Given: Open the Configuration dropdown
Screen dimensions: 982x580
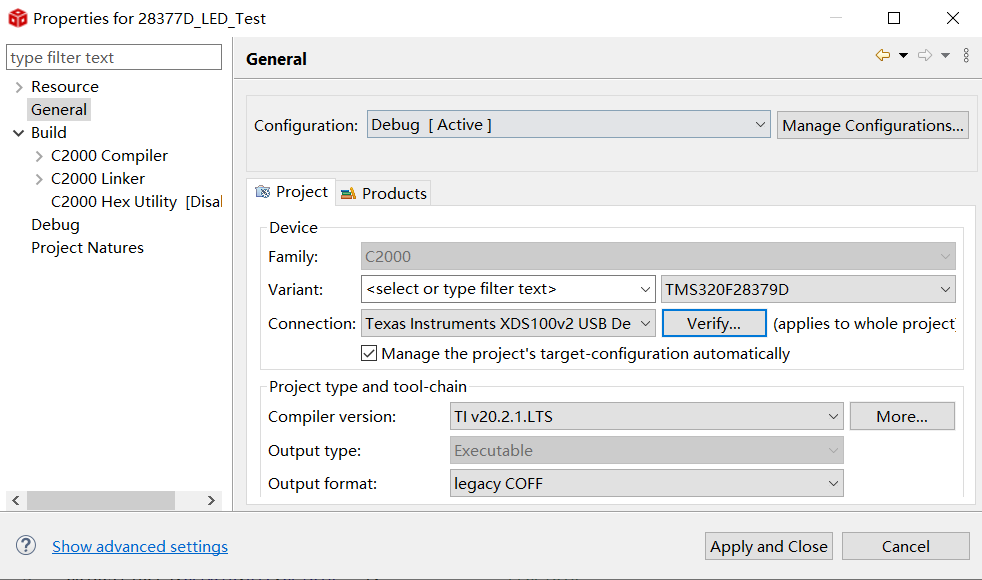Looking at the screenshot, I should pyautogui.click(x=568, y=125).
